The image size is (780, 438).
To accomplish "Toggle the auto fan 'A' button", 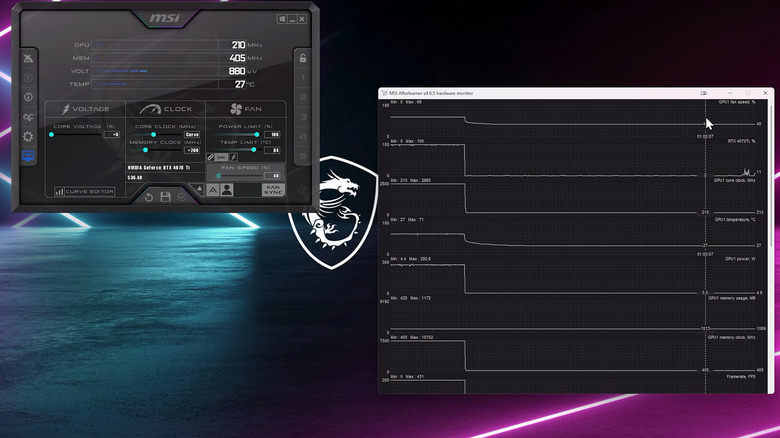I will (x=213, y=190).
